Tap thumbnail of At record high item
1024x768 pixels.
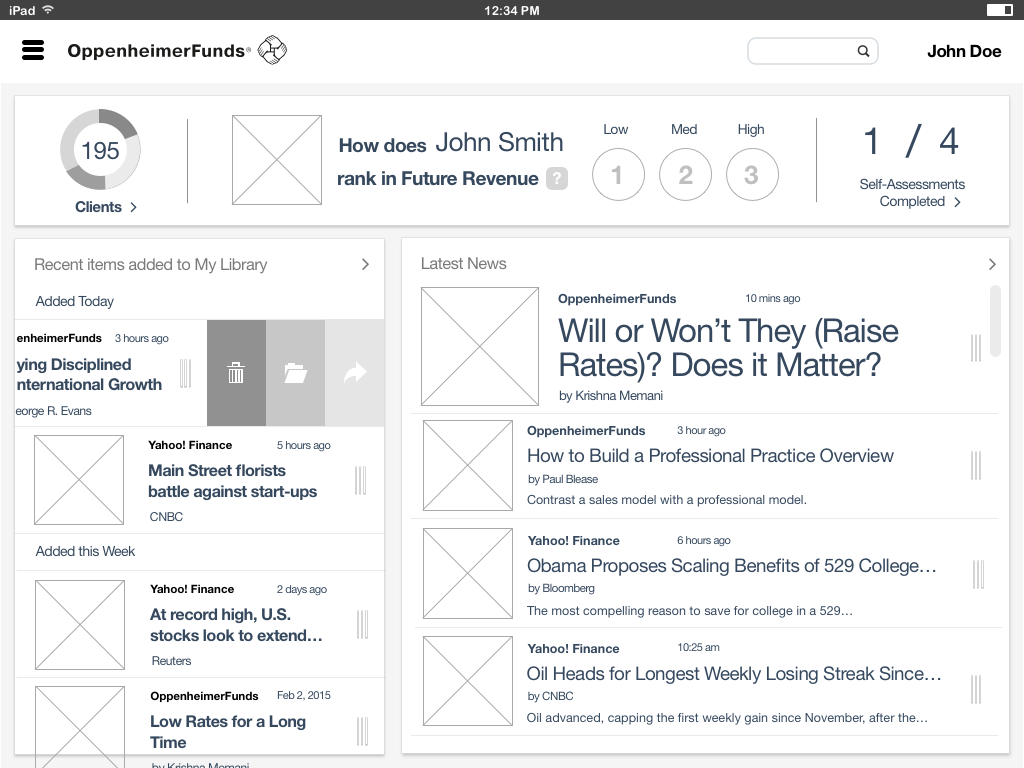(80, 625)
